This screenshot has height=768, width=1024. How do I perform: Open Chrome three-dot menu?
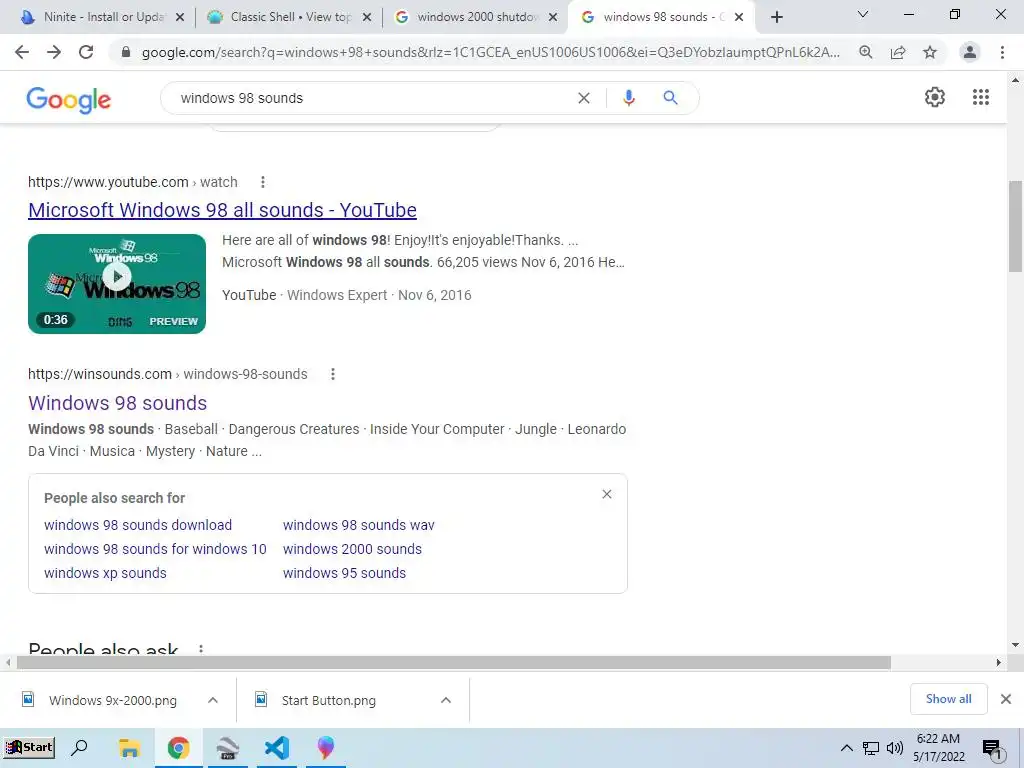click(x=1002, y=52)
